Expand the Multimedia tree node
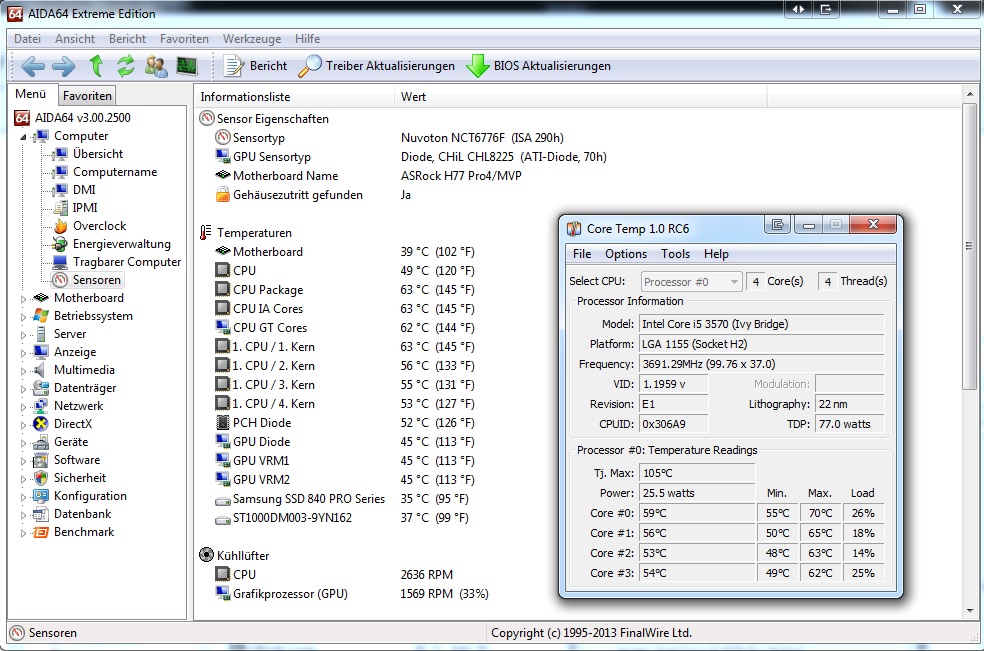The width and height of the screenshot is (984, 651). click(23, 371)
